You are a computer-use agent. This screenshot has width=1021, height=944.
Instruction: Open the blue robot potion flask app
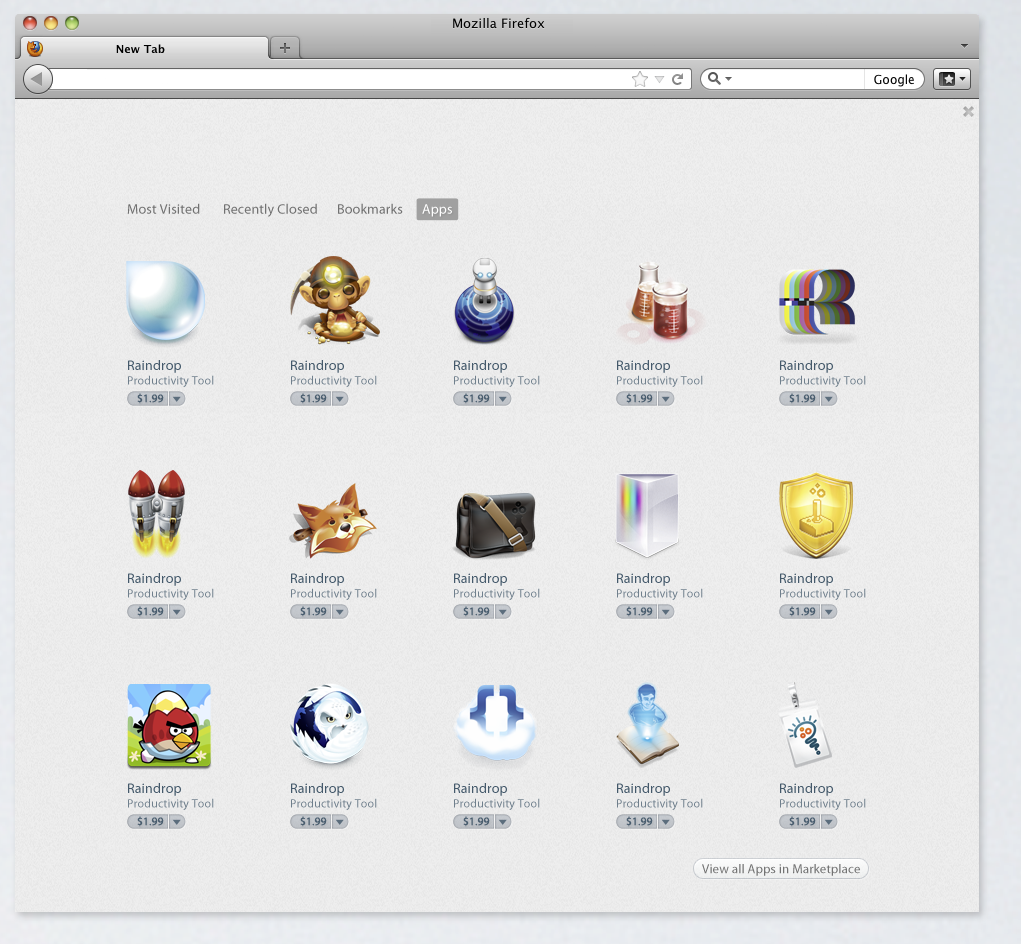pos(484,300)
